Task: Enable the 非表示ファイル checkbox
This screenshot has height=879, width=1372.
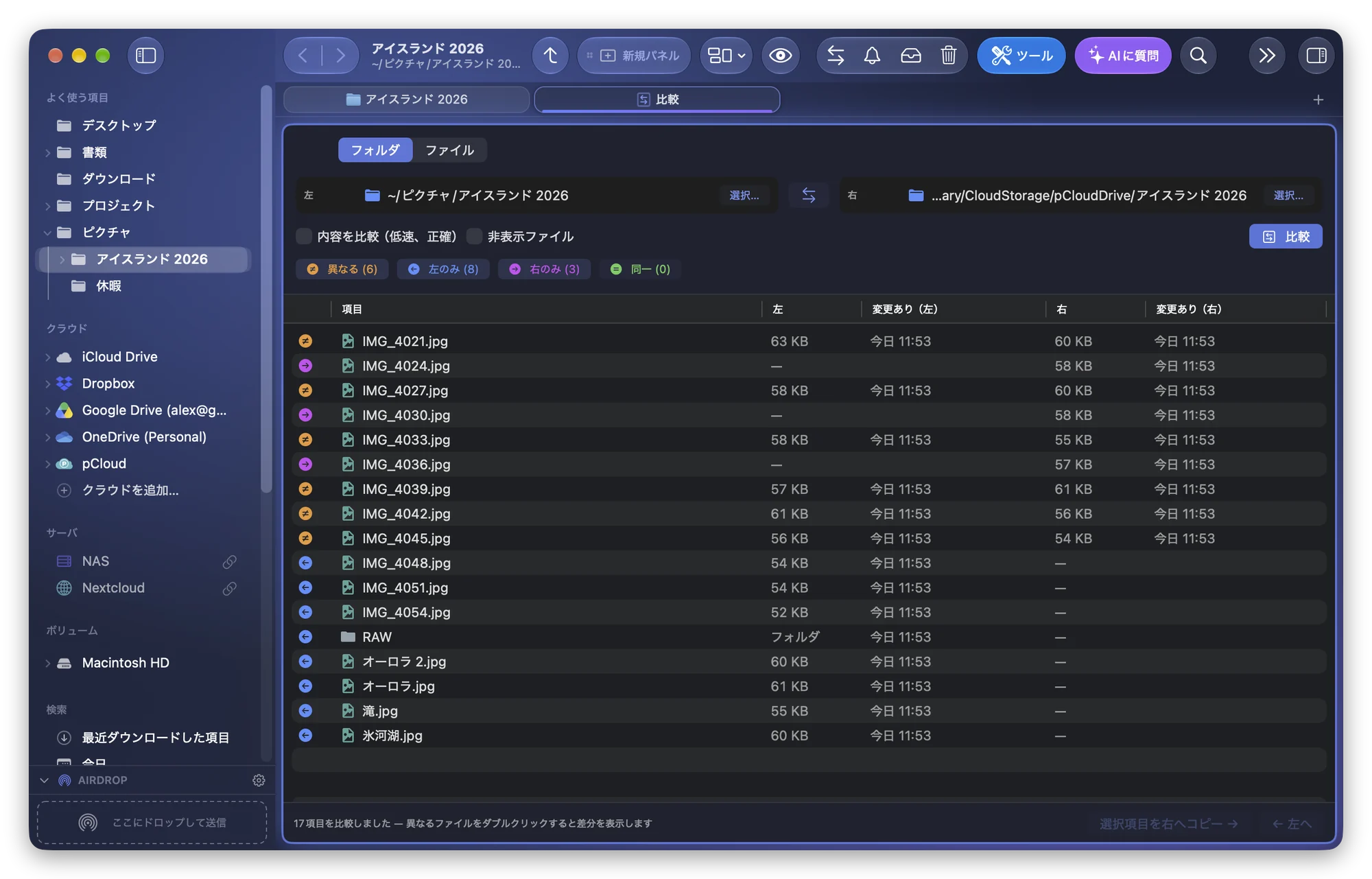Action: 474,237
